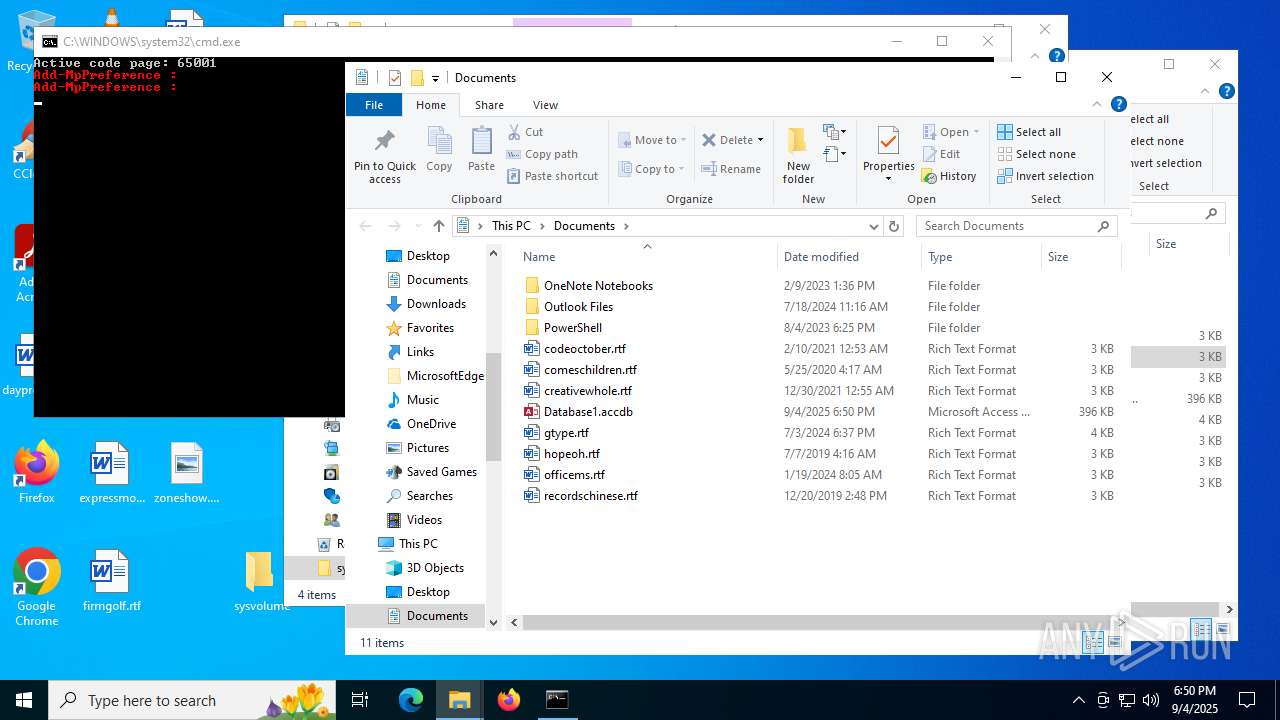Click Invert selection in Documents ribbon
1280x720 pixels.
pos(1046,176)
